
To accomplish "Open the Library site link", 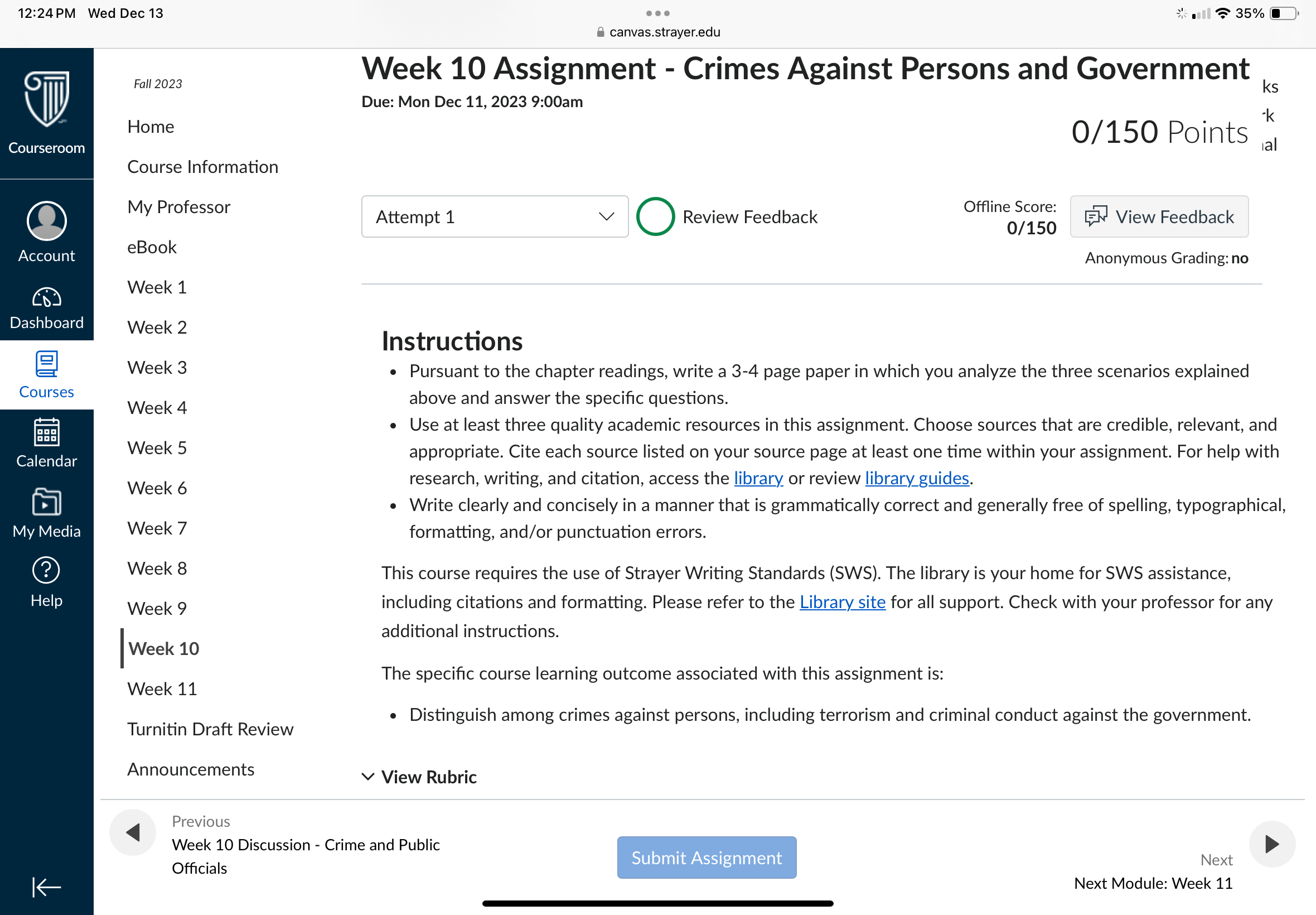I will coord(842,602).
